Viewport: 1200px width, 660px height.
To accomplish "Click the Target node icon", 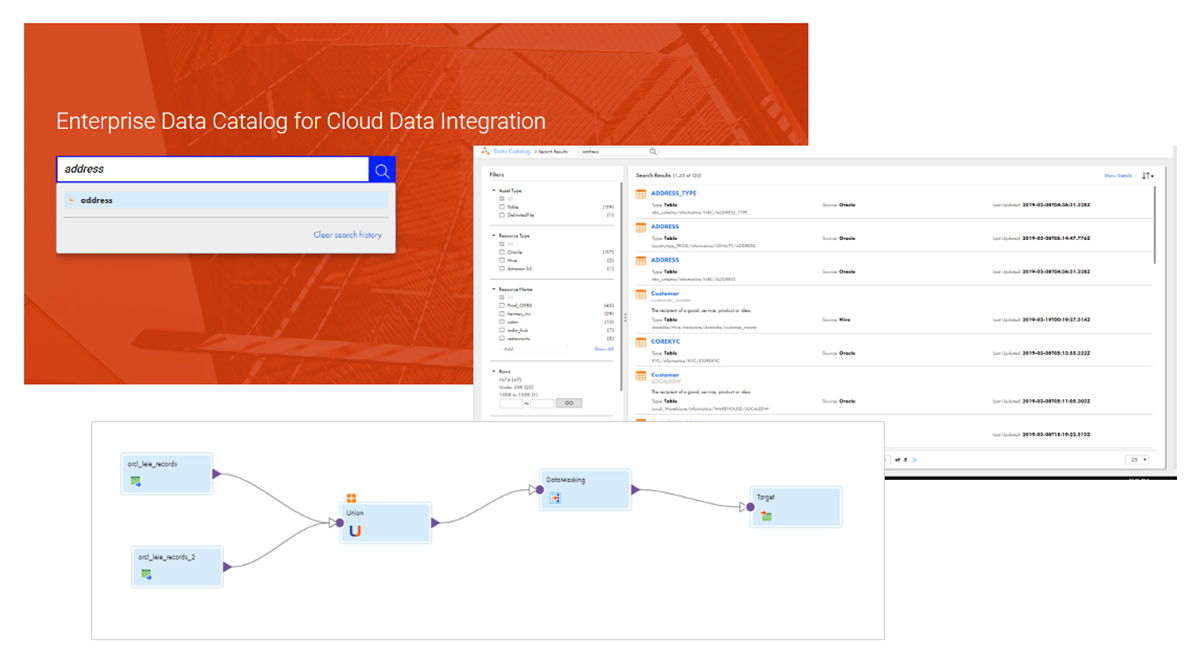I will [x=766, y=515].
